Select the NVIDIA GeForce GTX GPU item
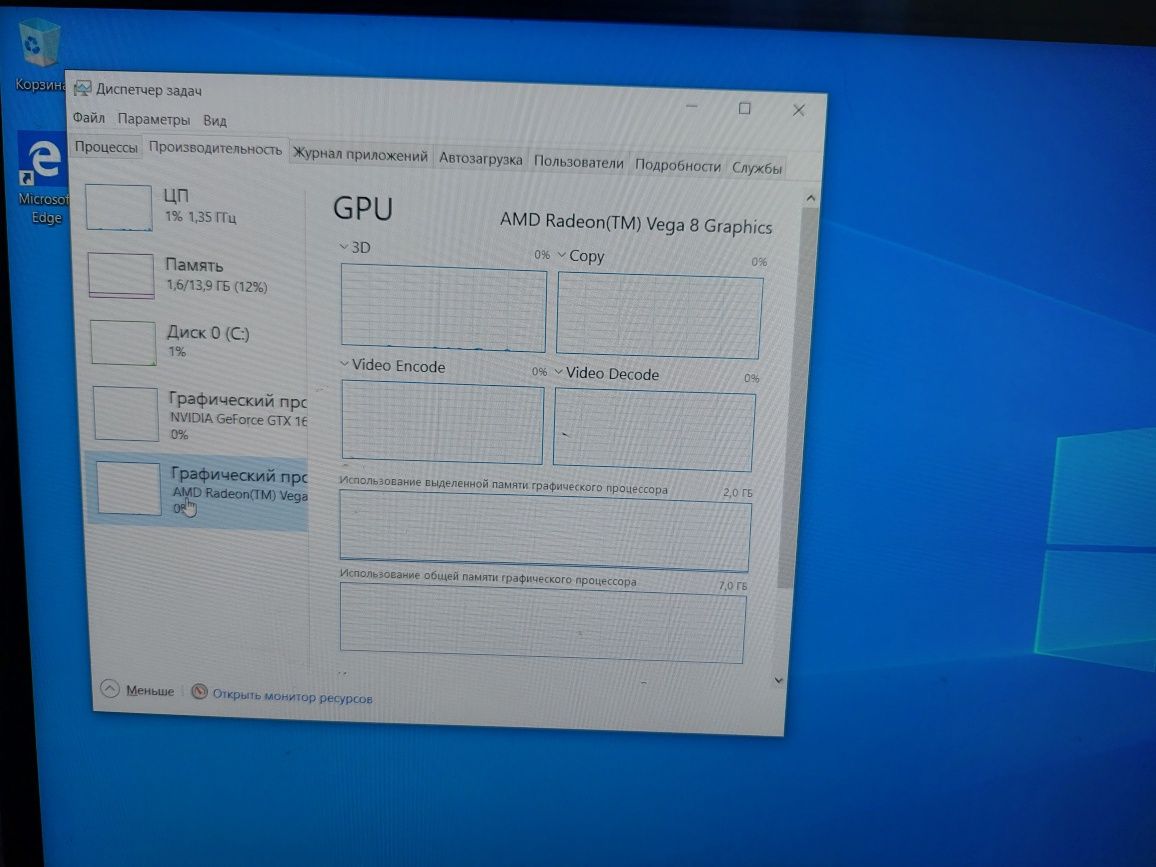1156x867 pixels. pos(199,415)
